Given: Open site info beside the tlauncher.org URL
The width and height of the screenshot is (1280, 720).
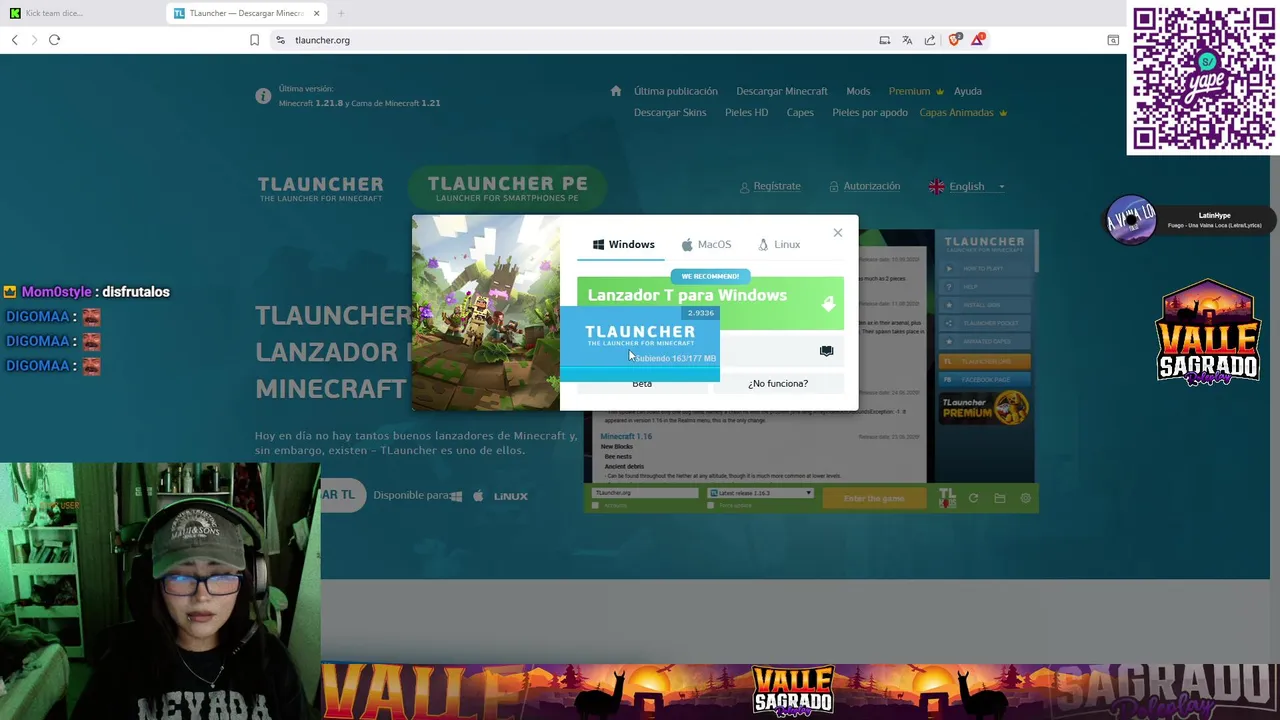Looking at the screenshot, I should (x=280, y=40).
